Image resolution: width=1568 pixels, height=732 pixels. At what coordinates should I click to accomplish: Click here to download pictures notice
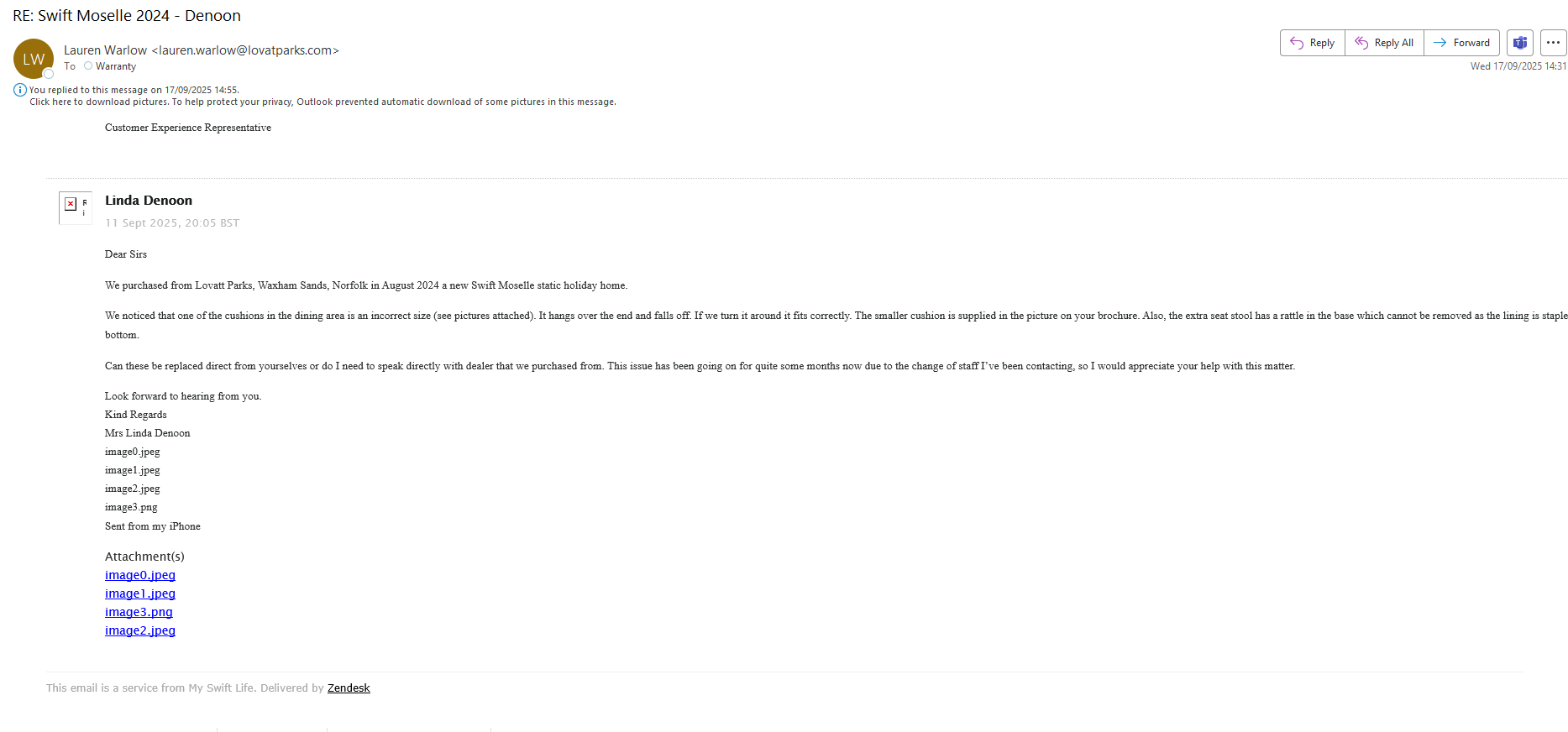pyautogui.click(x=323, y=102)
